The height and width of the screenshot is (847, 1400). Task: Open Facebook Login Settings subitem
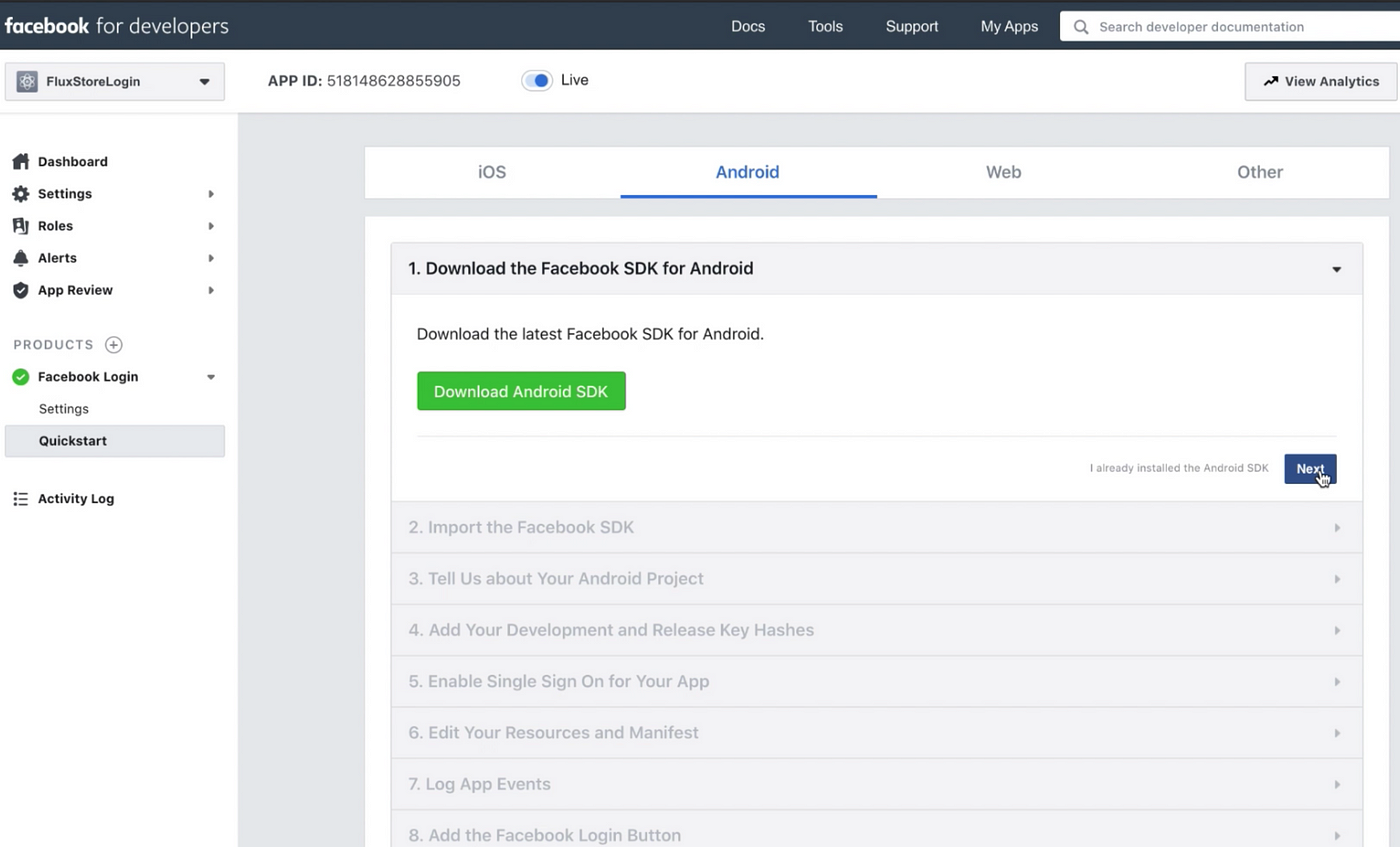(x=64, y=409)
